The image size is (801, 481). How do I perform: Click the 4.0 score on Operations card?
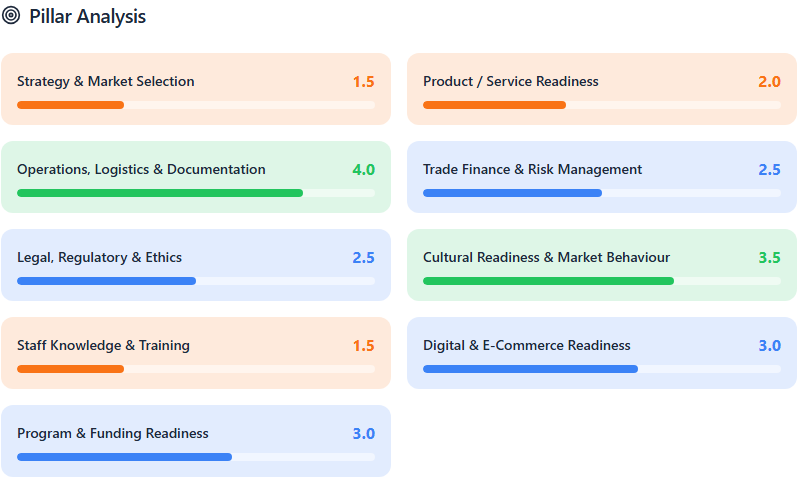point(363,169)
